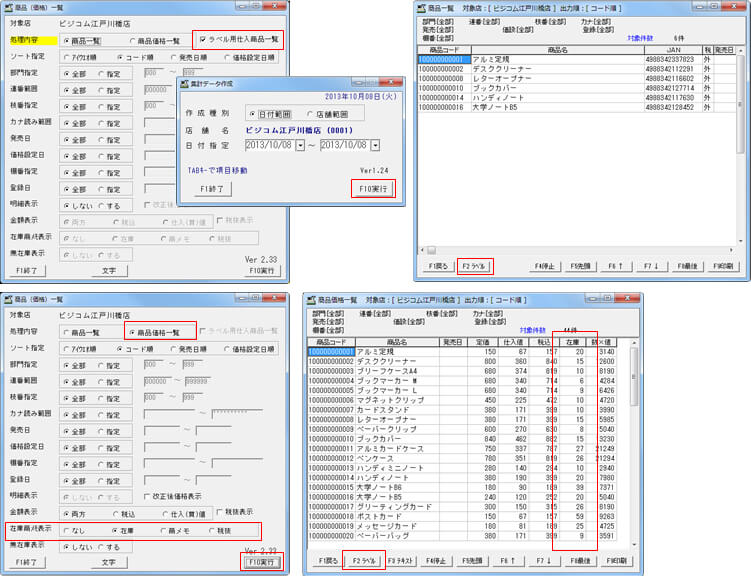Choose the 店舗範囲 radio option
Viewport: 751px width, 576px height.
click(x=313, y=113)
